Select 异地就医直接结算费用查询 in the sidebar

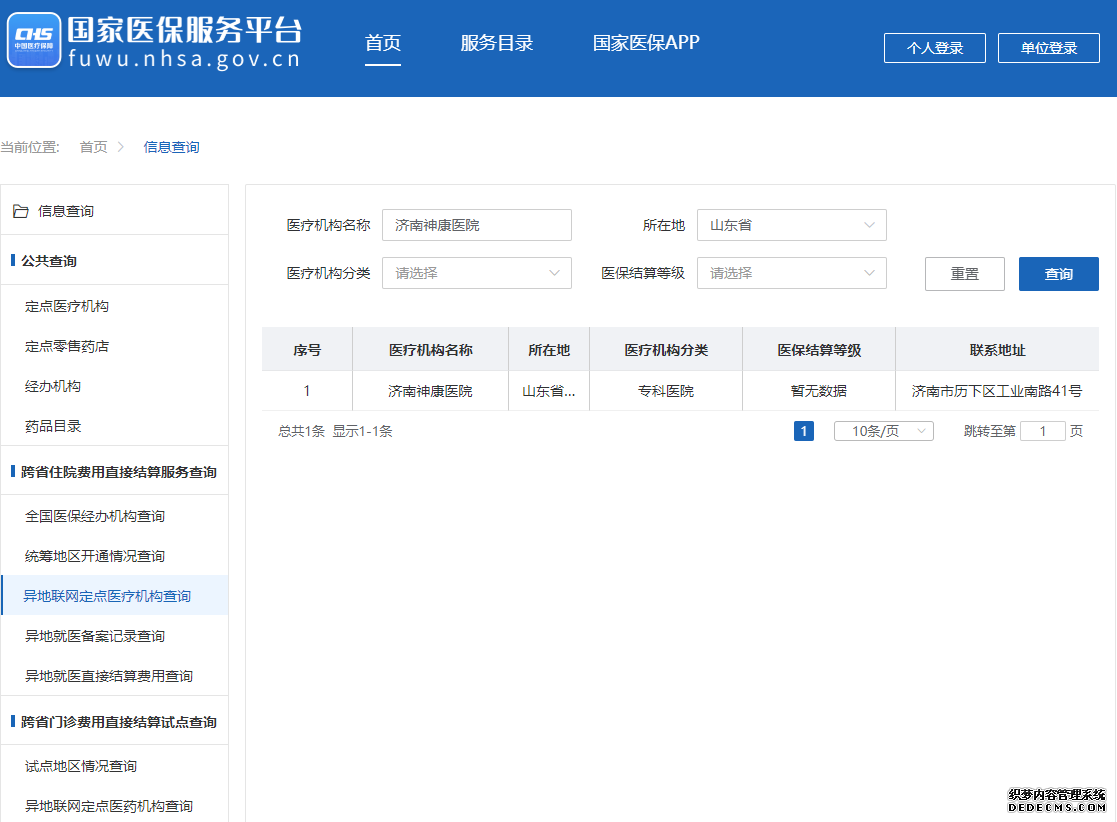(109, 675)
